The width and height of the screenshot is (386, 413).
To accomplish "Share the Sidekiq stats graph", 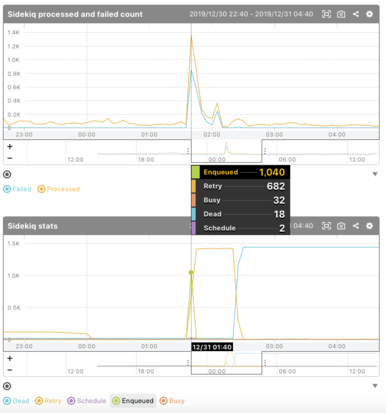I will (x=356, y=226).
